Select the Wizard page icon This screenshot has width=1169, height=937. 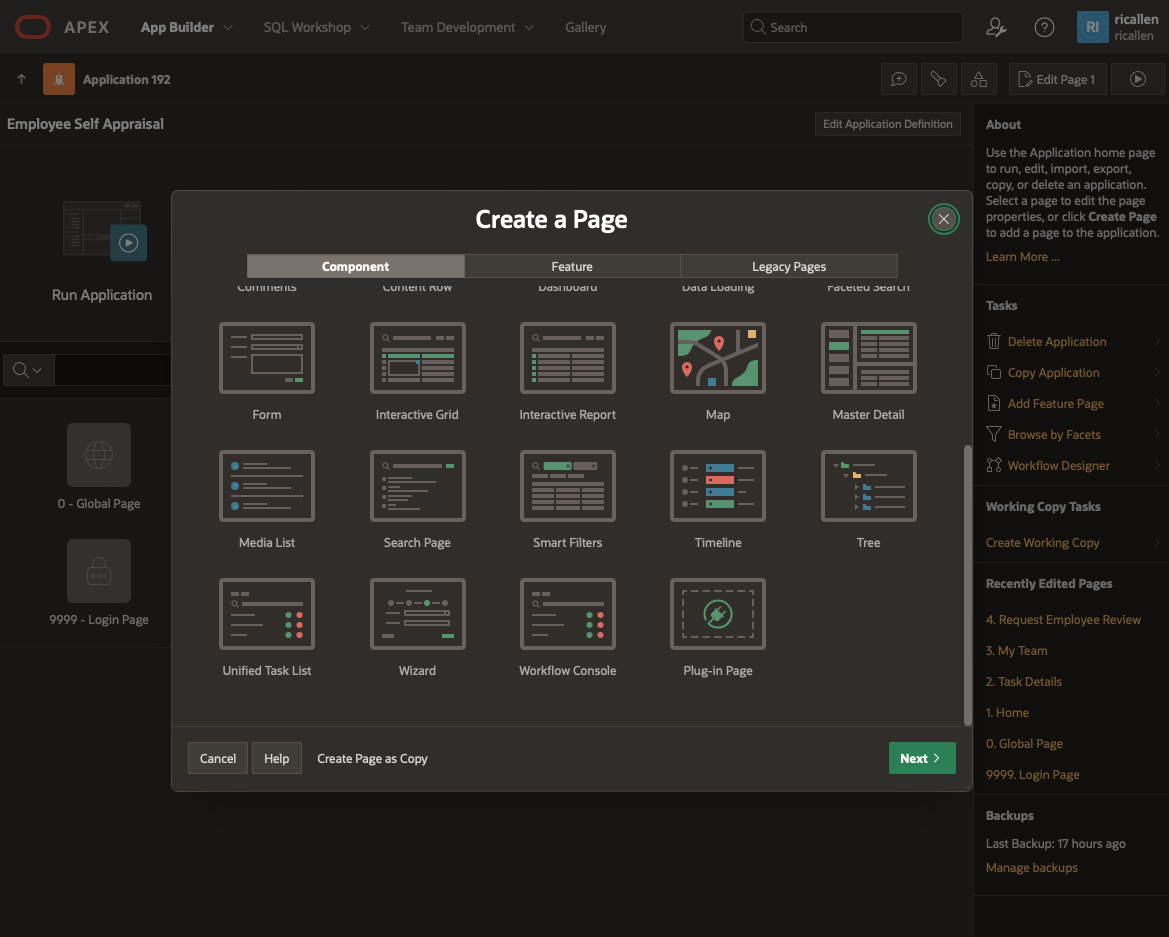click(x=418, y=614)
